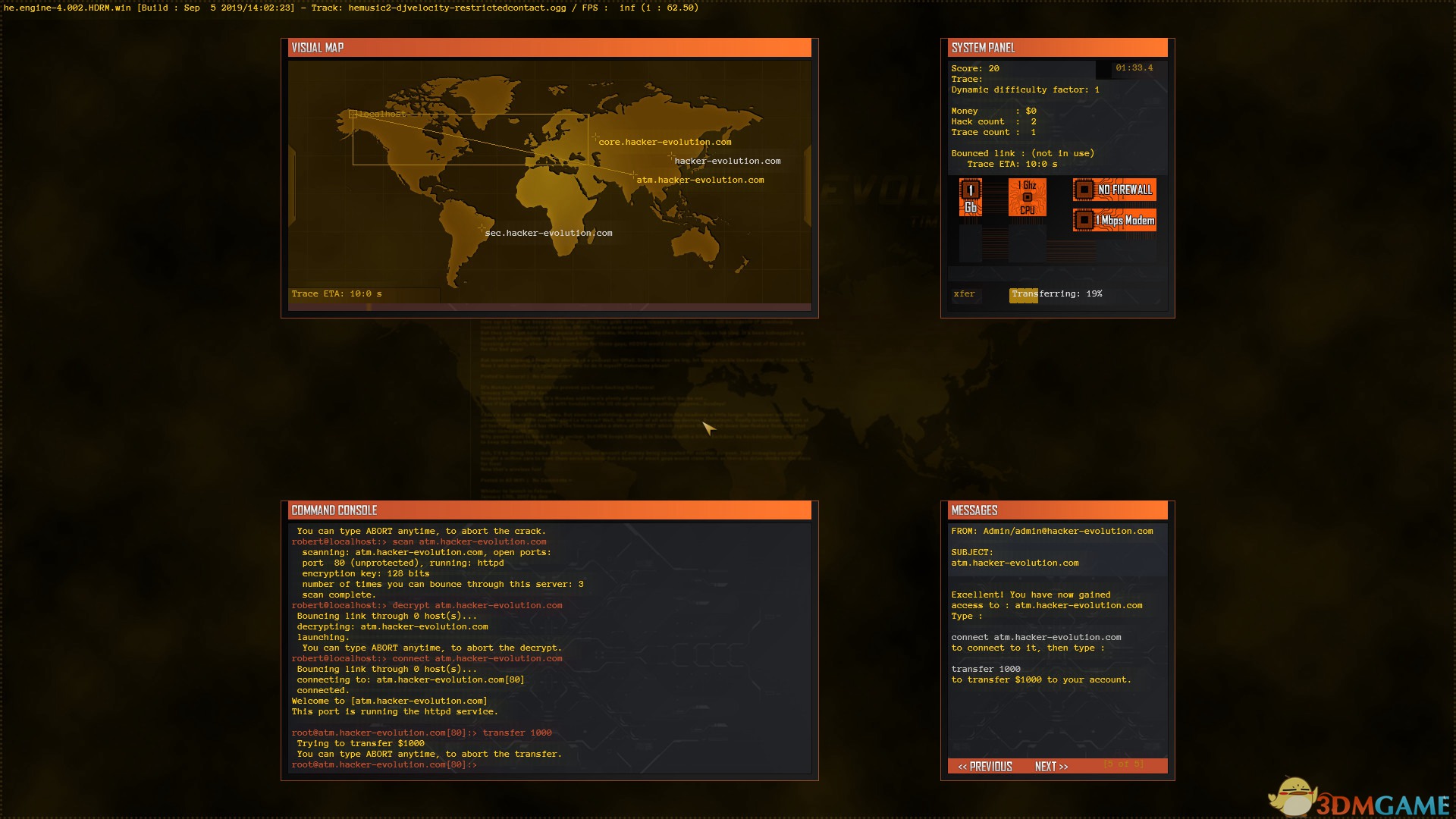1456x819 pixels.
Task: Click the NO FIREWALL hardware module
Action: (x=1114, y=190)
